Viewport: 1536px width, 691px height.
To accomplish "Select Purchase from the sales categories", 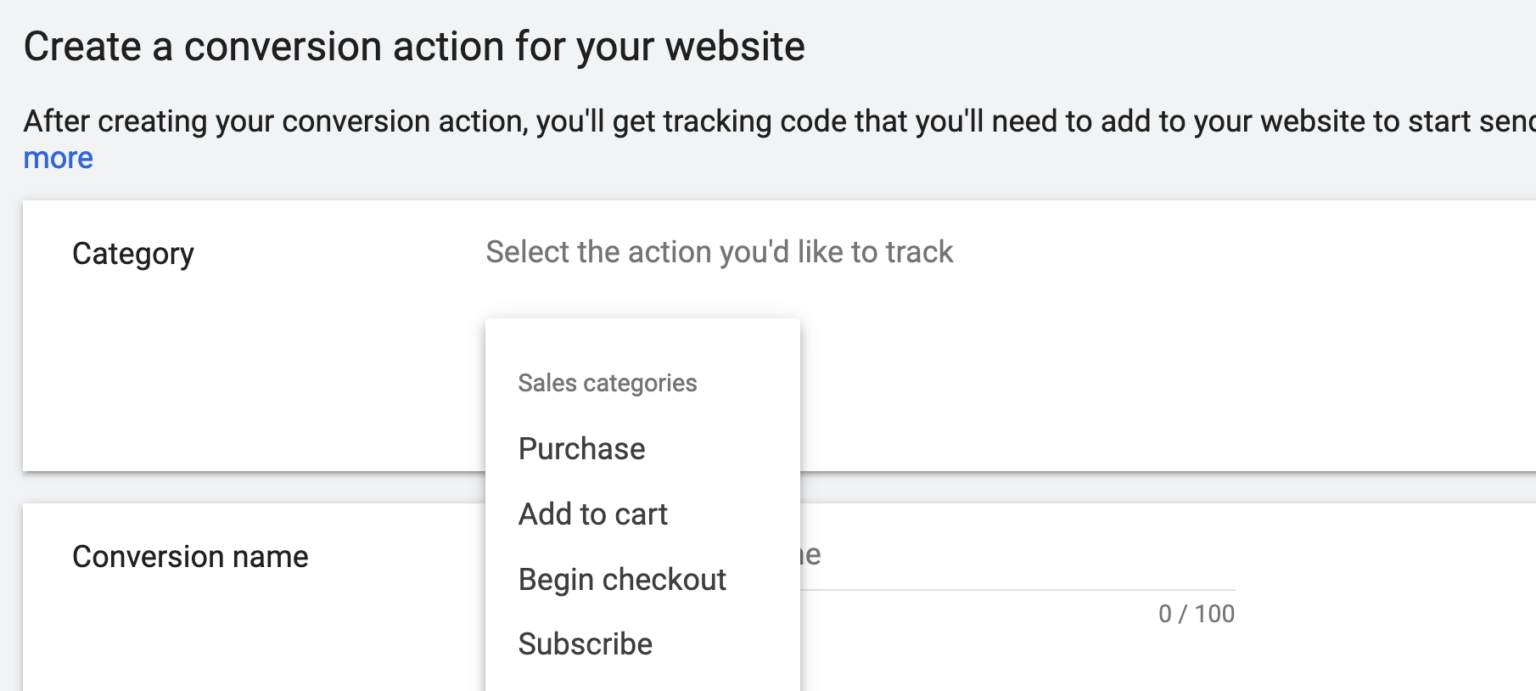I will [581, 448].
